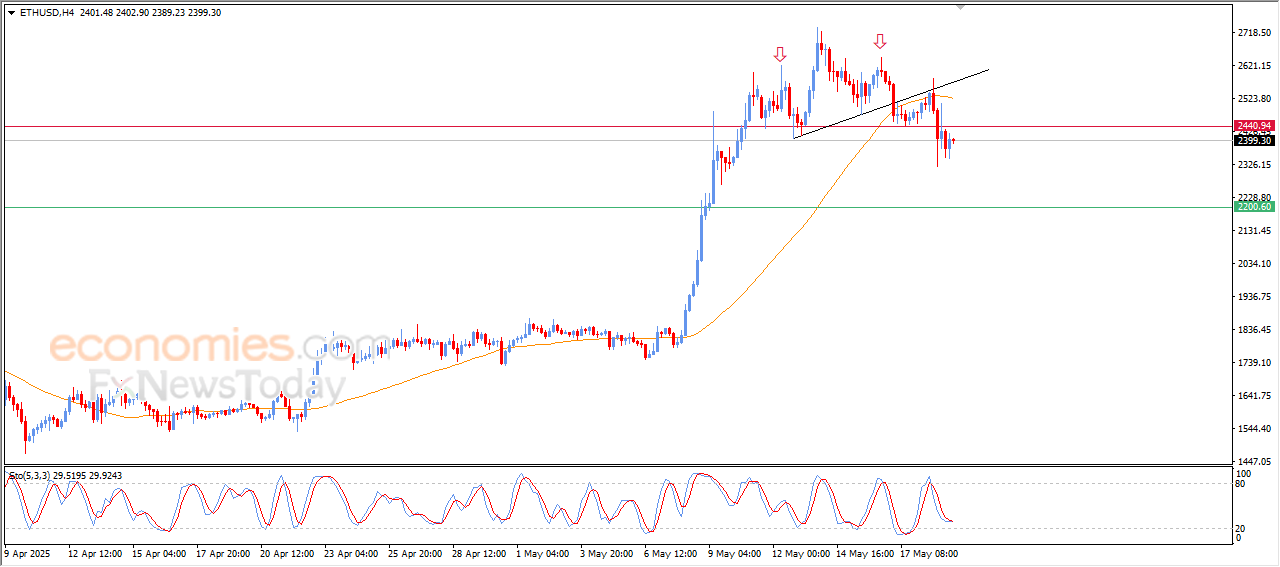Click the 17 Apr 20:00 time label
The height and width of the screenshot is (567, 1280).
click(223, 552)
